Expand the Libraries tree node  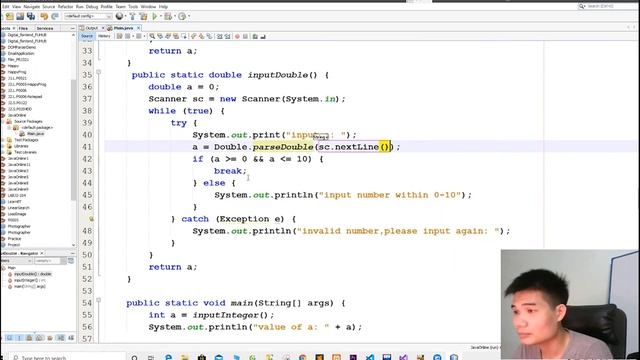click(3, 146)
